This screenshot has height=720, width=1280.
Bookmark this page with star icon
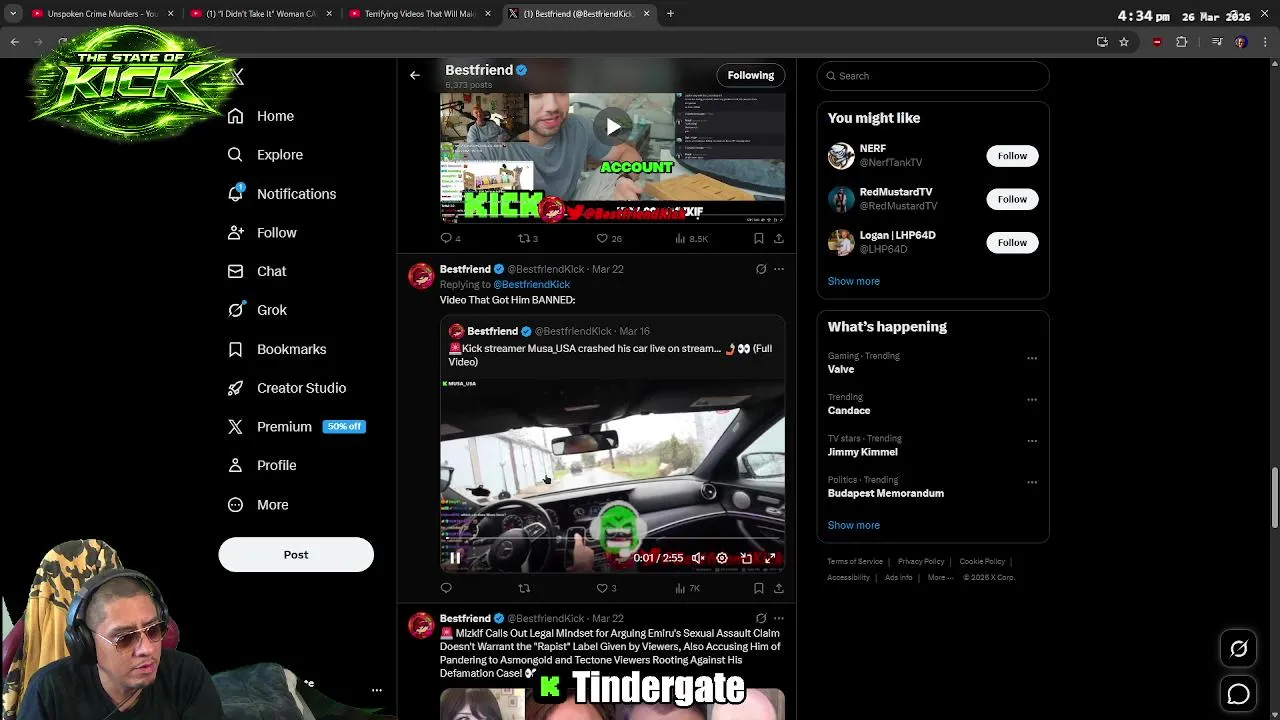point(1124,42)
